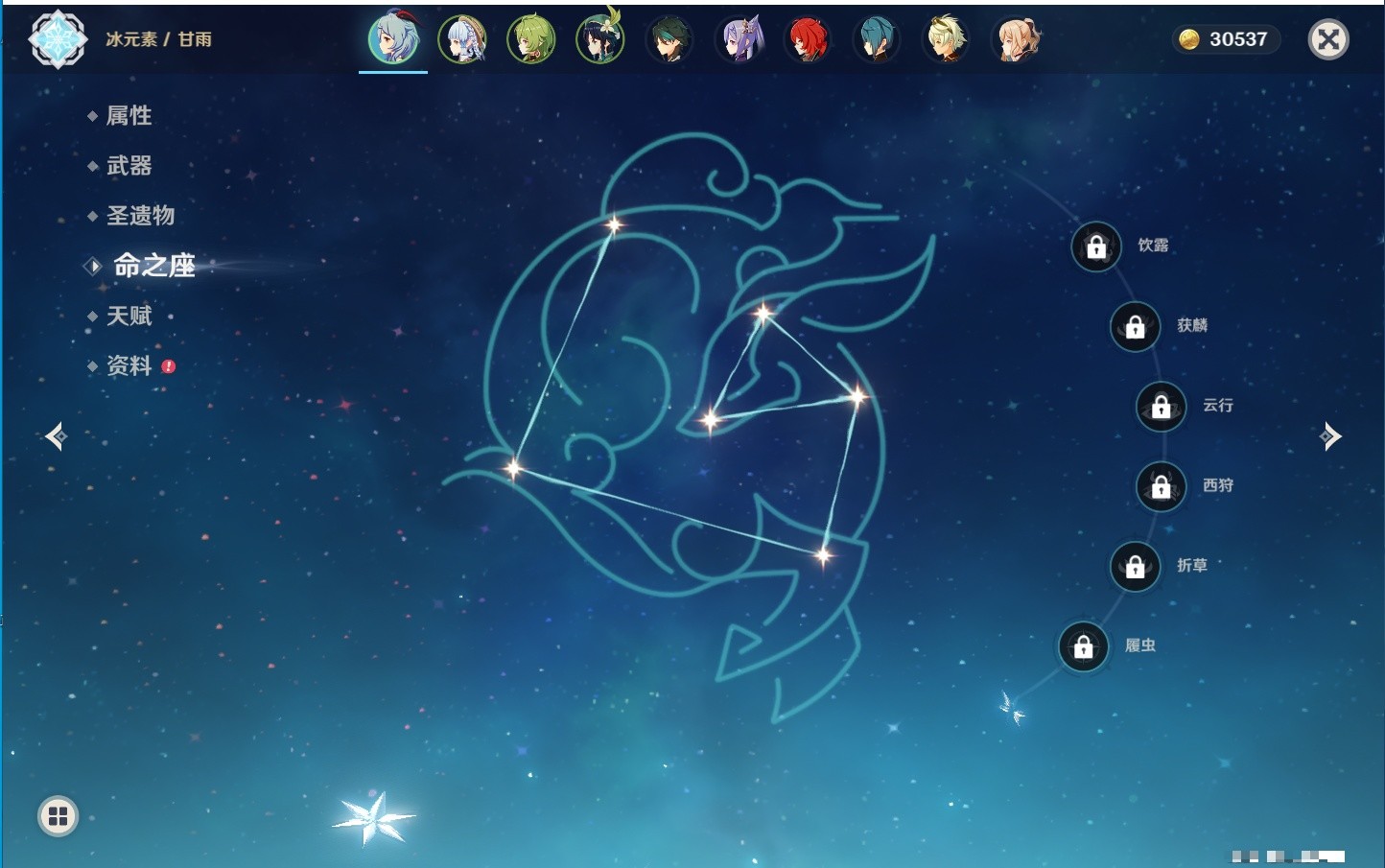This screenshot has height=868, width=1385.
Task: Close the character screen
Action: click(1328, 39)
